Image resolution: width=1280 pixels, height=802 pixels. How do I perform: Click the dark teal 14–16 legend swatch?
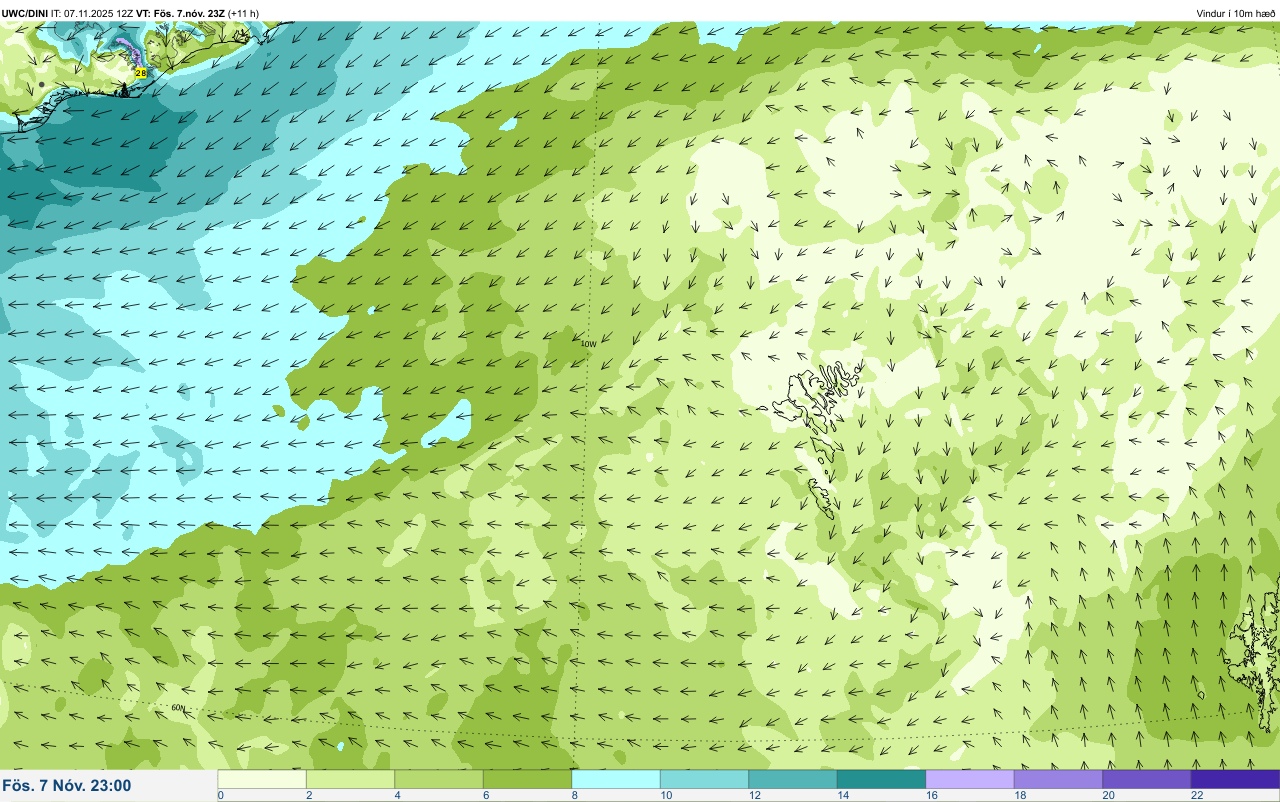click(881, 779)
